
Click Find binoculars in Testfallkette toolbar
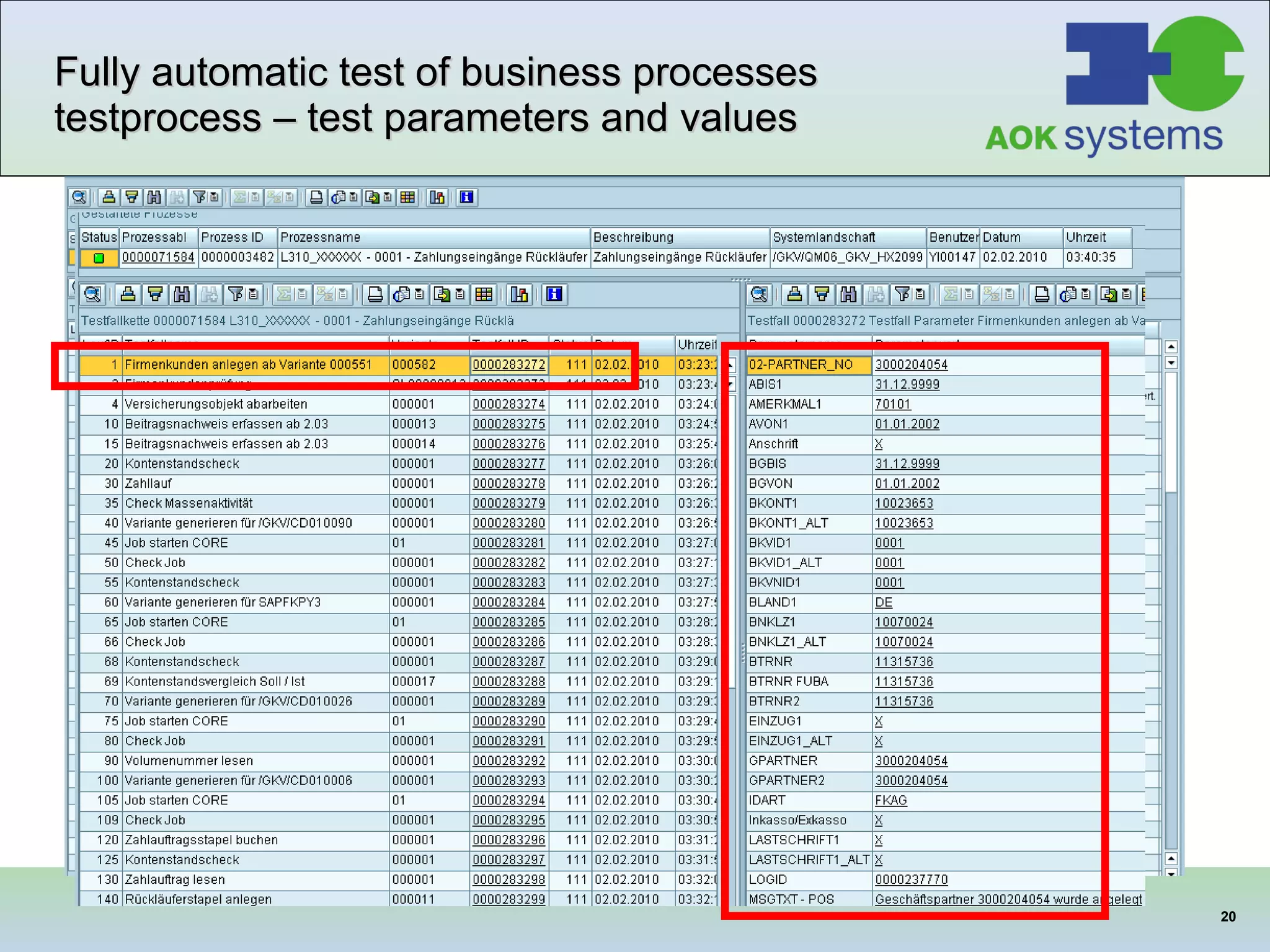coord(182,294)
